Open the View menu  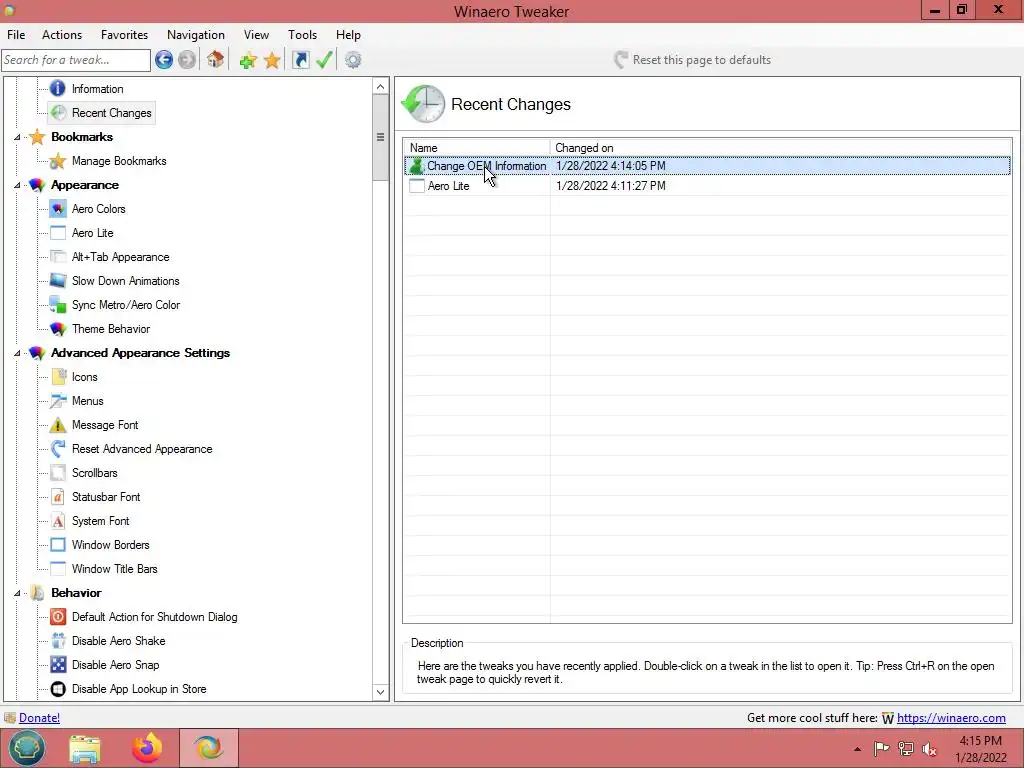pos(256,35)
